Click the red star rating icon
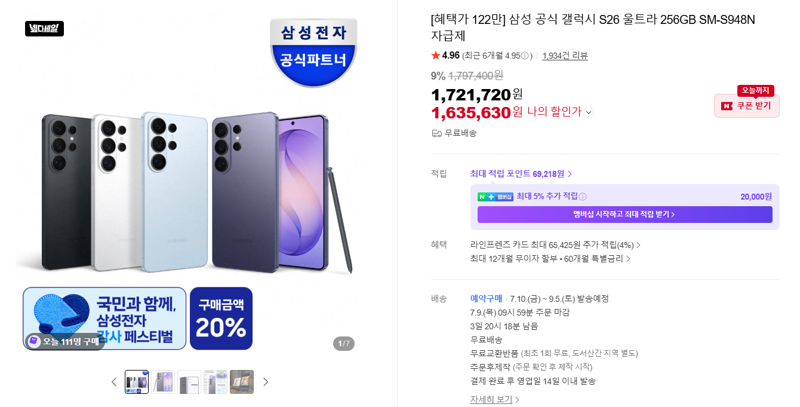 pos(435,55)
